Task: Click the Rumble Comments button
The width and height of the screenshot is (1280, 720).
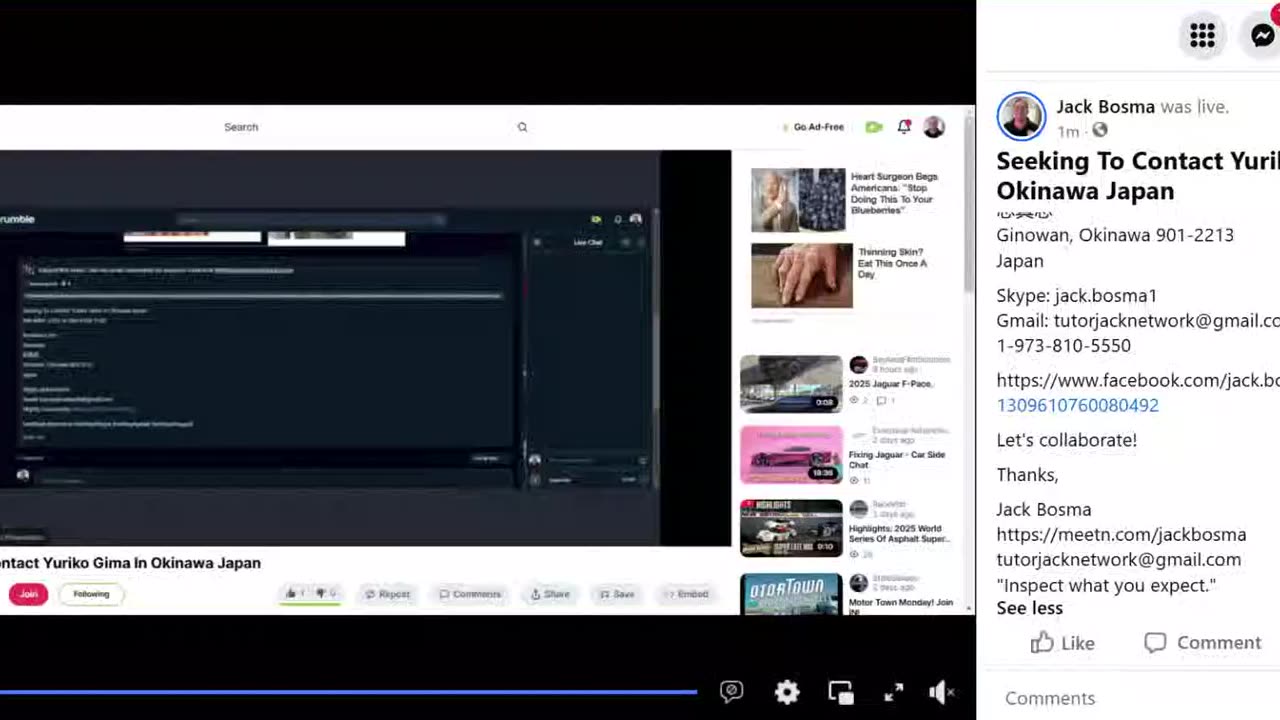Action: coord(470,594)
